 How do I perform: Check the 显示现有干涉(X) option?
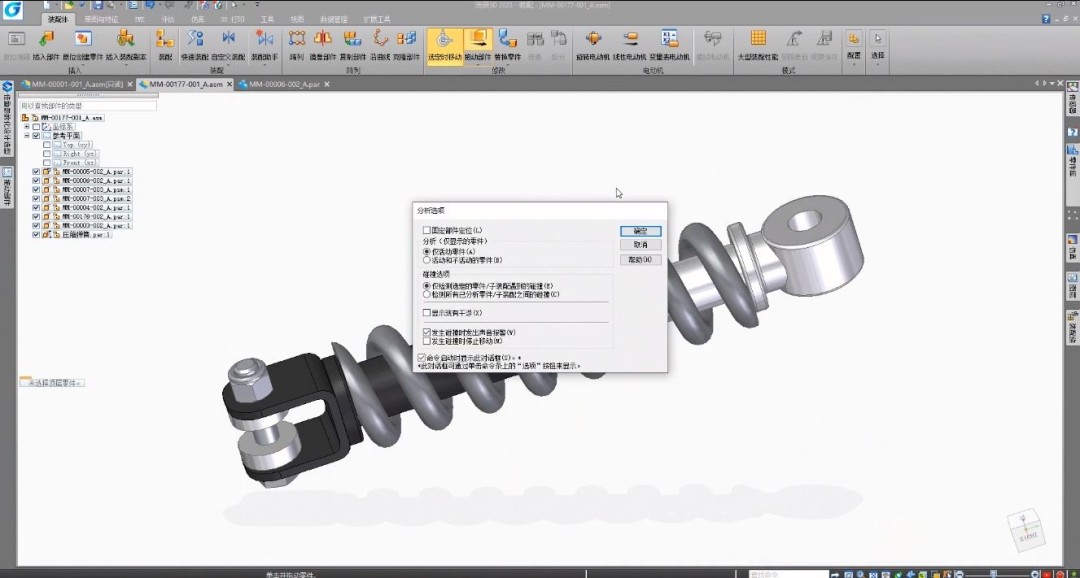pyautogui.click(x=426, y=312)
